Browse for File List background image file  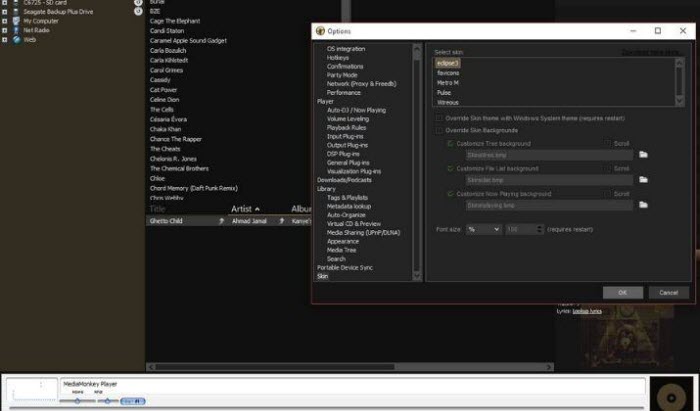(x=643, y=179)
